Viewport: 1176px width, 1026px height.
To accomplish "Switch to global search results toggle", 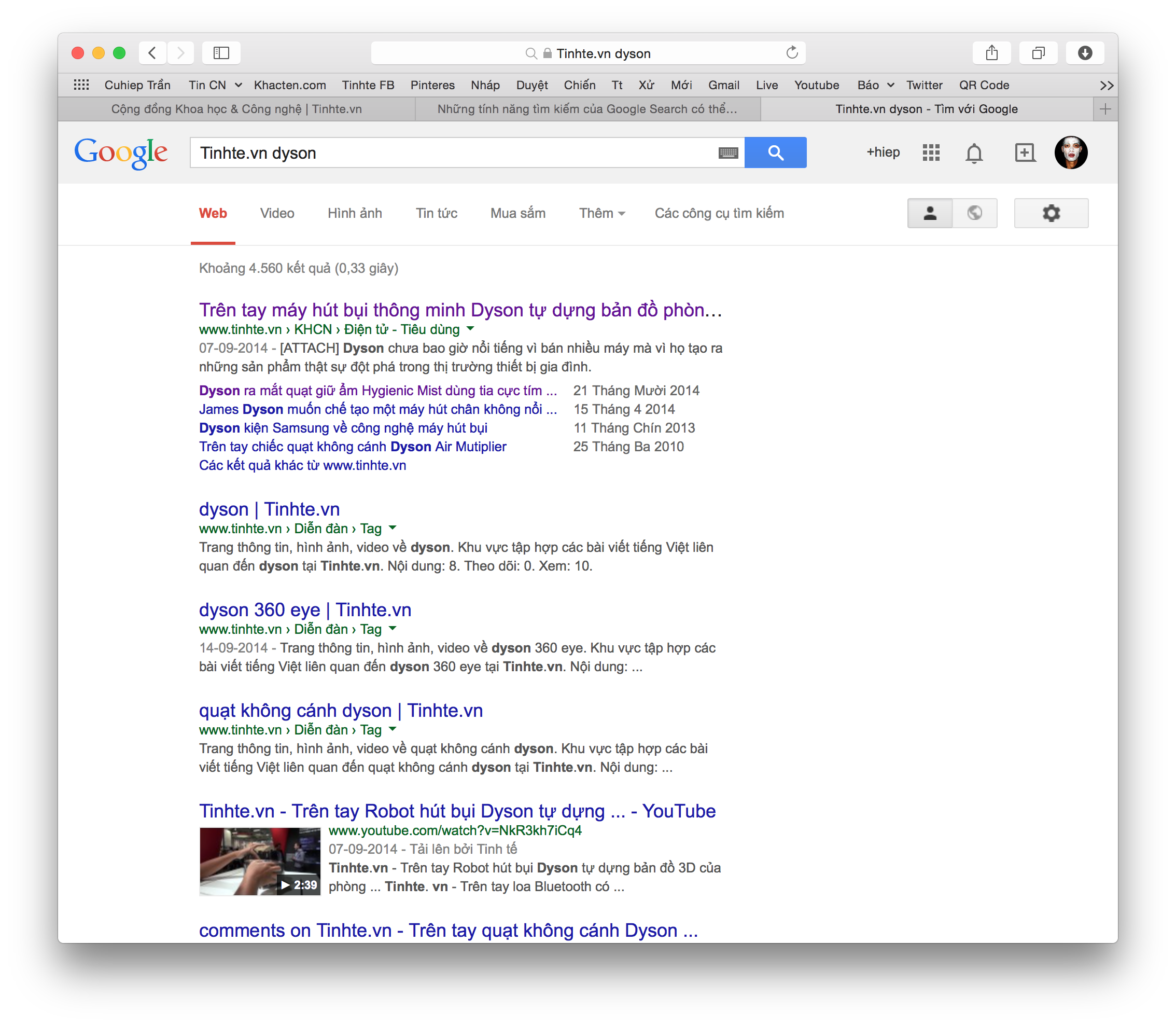I will 975,213.
